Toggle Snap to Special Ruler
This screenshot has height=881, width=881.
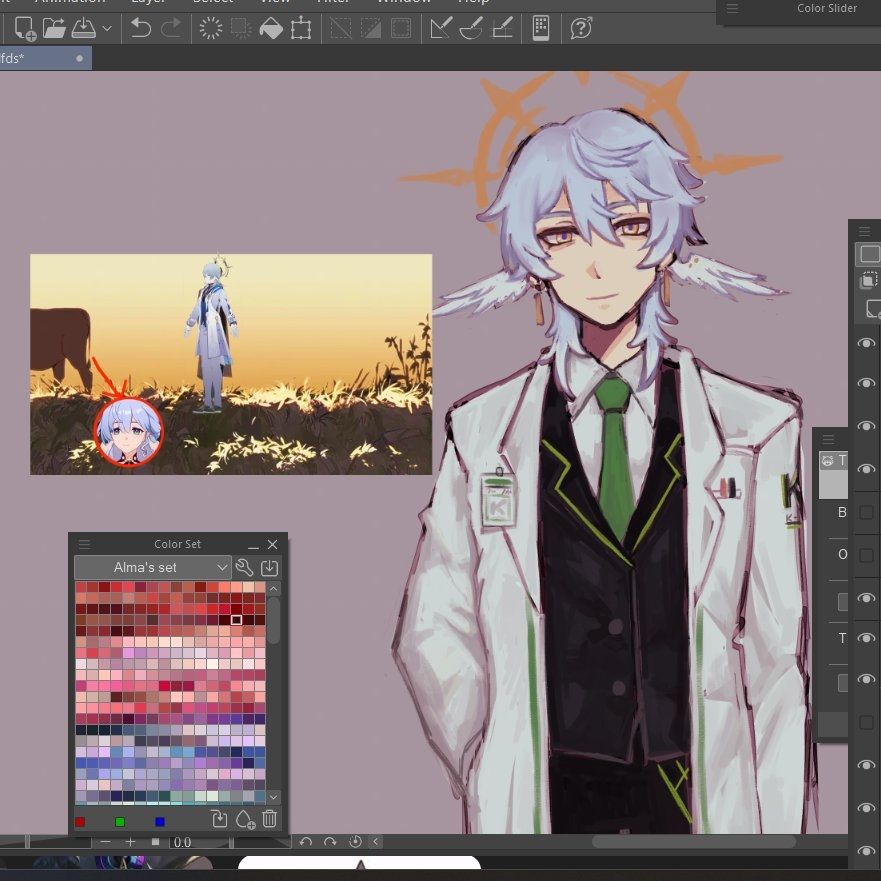pyautogui.click(x=471, y=28)
